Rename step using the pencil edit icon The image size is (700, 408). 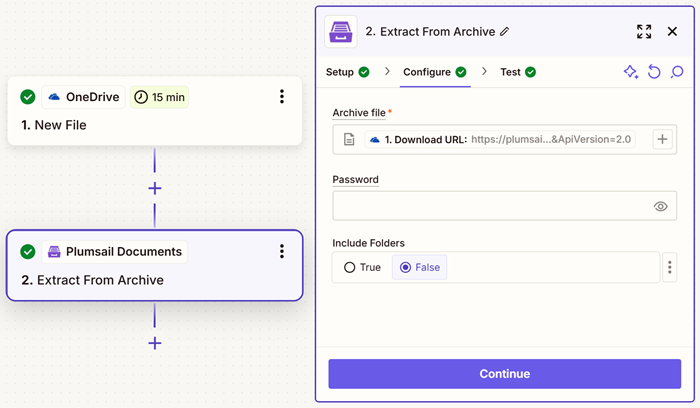point(504,32)
